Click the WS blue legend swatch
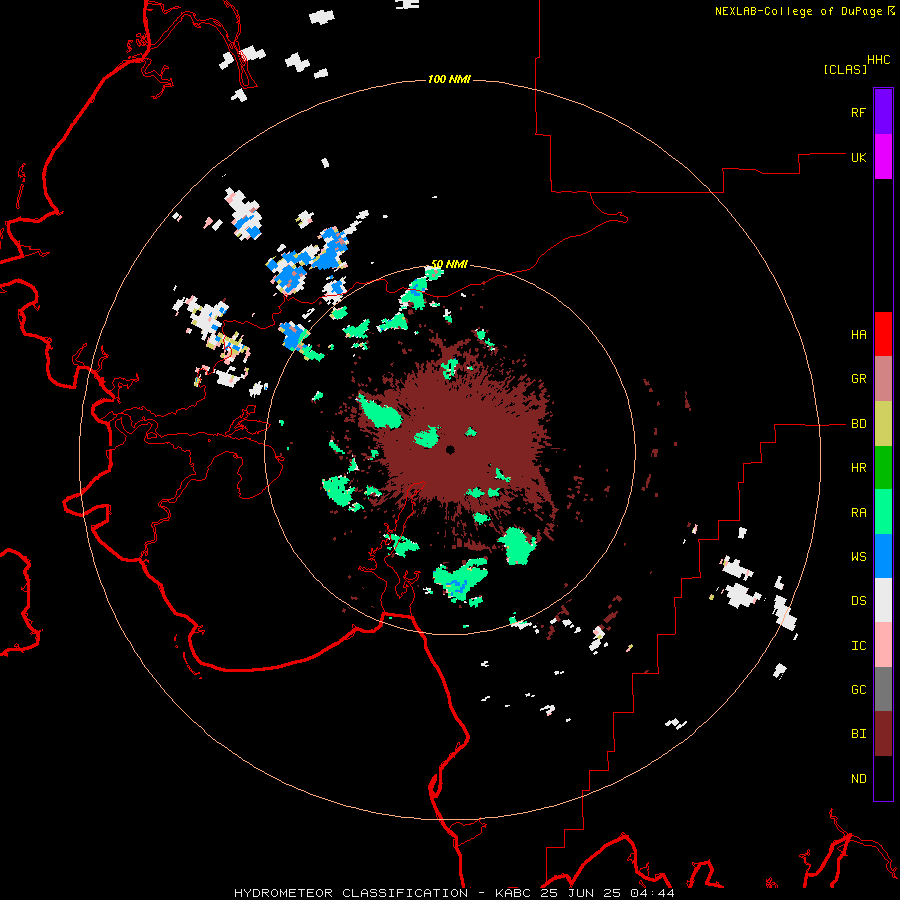This screenshot has height=900, width=900. (883, 556)
